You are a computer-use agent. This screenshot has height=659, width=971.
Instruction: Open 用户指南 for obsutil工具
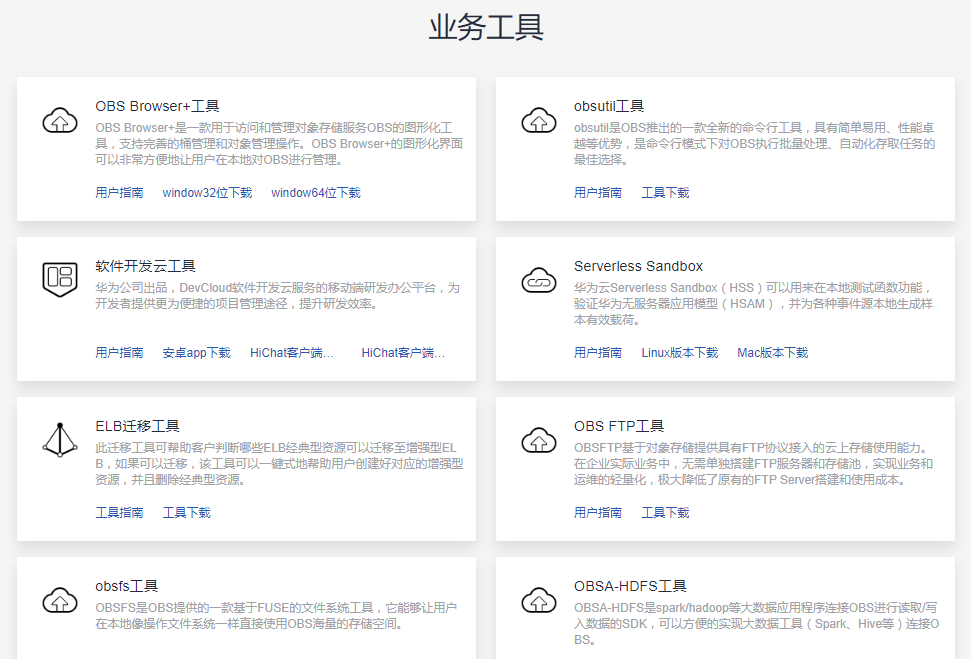coord(598,193)
